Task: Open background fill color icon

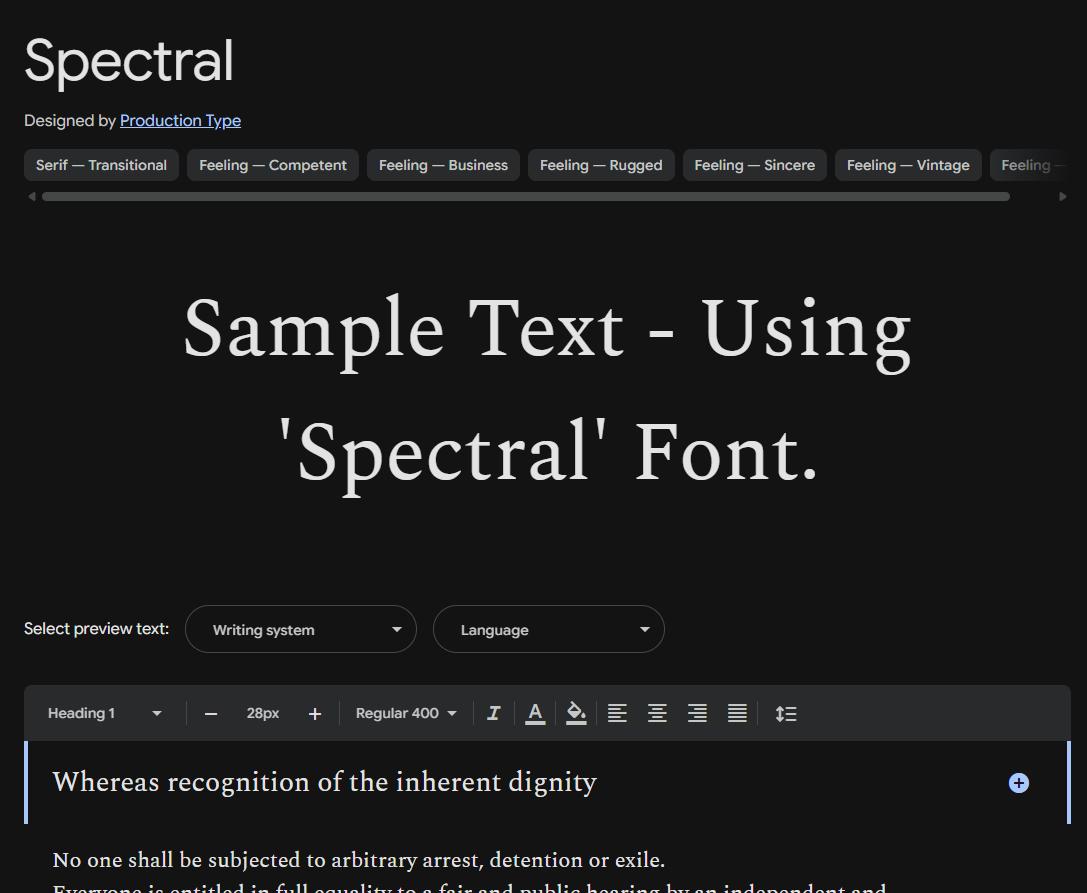Action: click(x=576, y=713)
